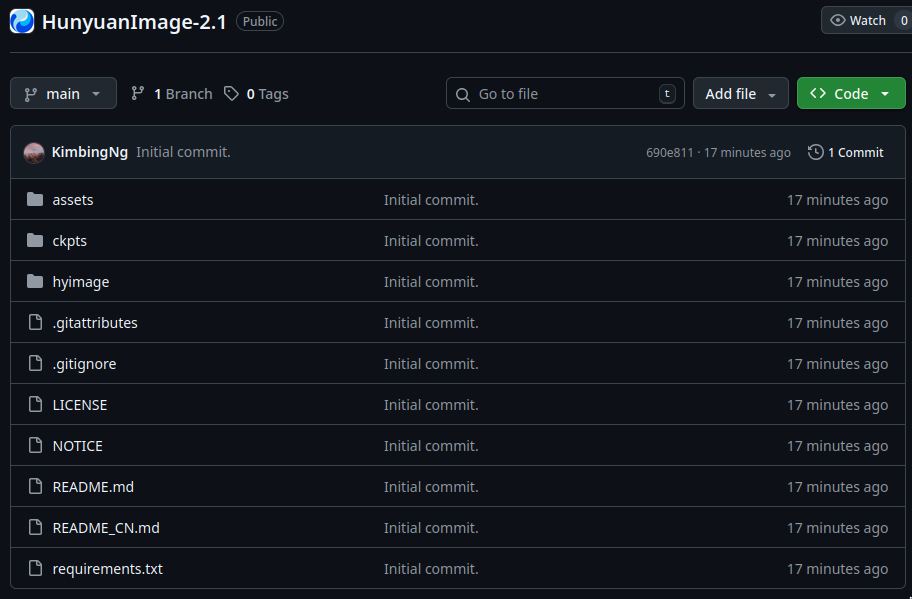Open the Add file dropdown
The image size is (912, 599).
[740, 93]
